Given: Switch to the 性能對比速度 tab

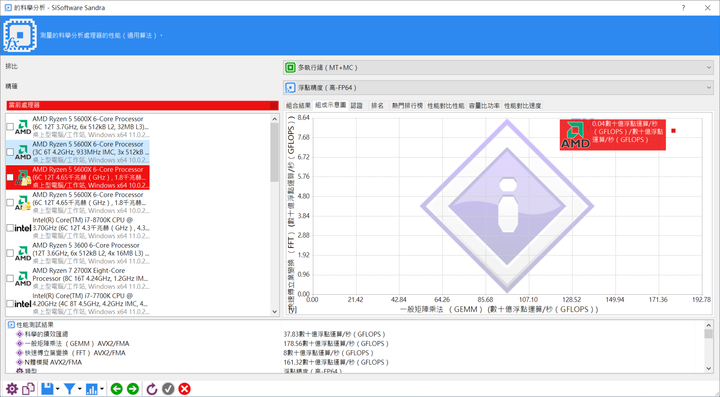Looking at the screenshot, I should point(523,106).
